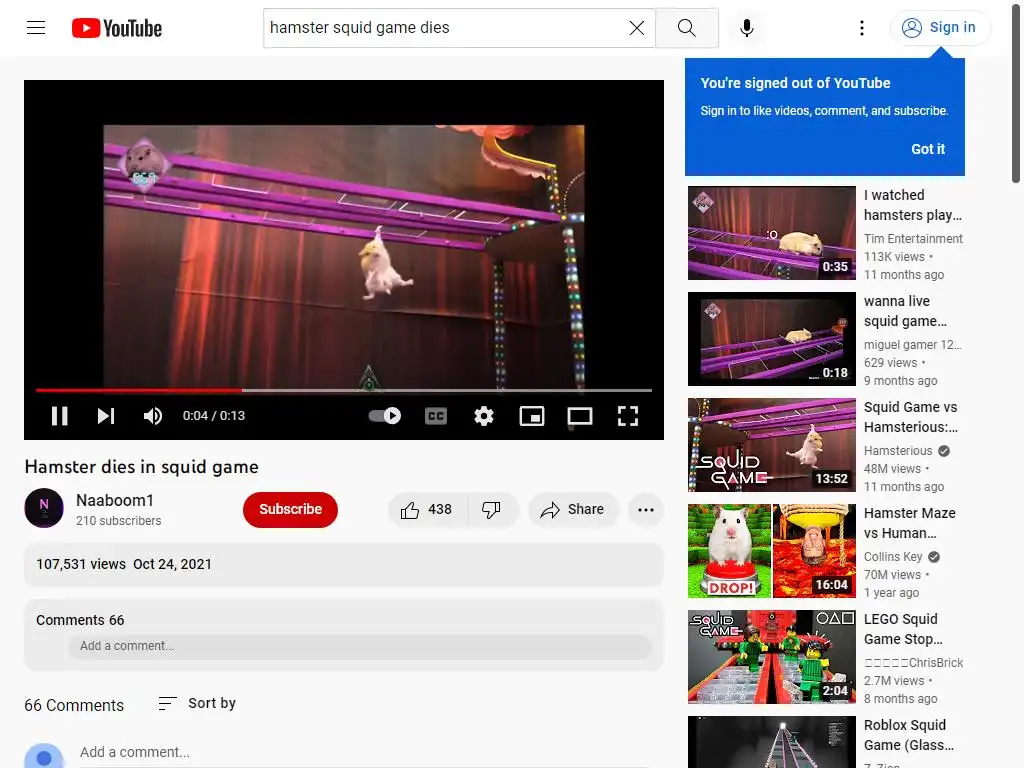
Task: Open Roblox Squid Game video title
Action: 908,735
